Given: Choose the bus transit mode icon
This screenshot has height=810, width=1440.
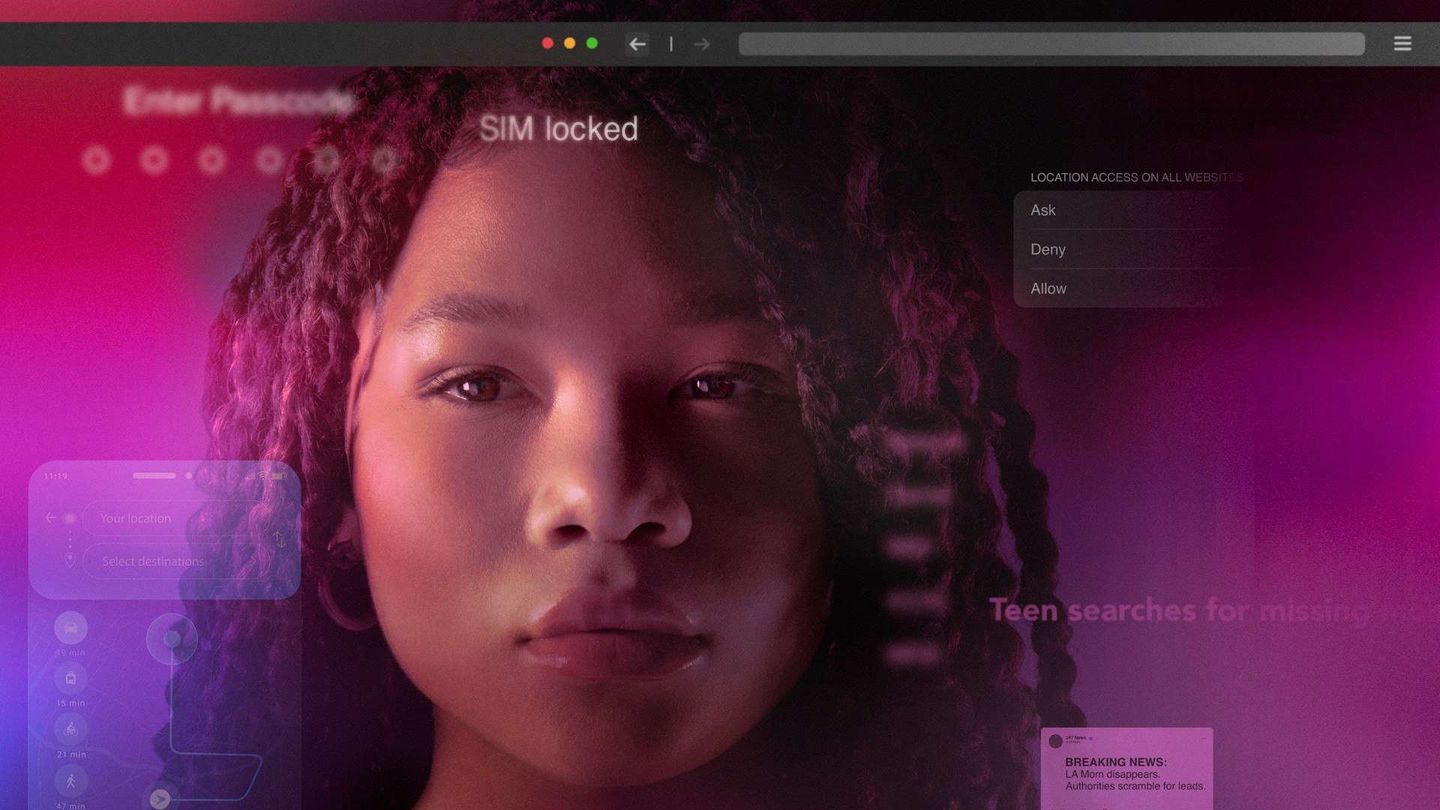Looking at the screenshot, I should (x=71, y=678).
